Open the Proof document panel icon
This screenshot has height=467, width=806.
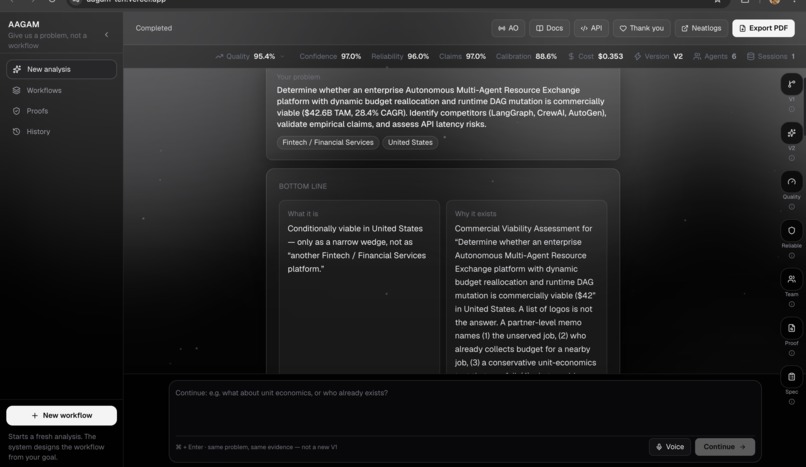(791, 328)
